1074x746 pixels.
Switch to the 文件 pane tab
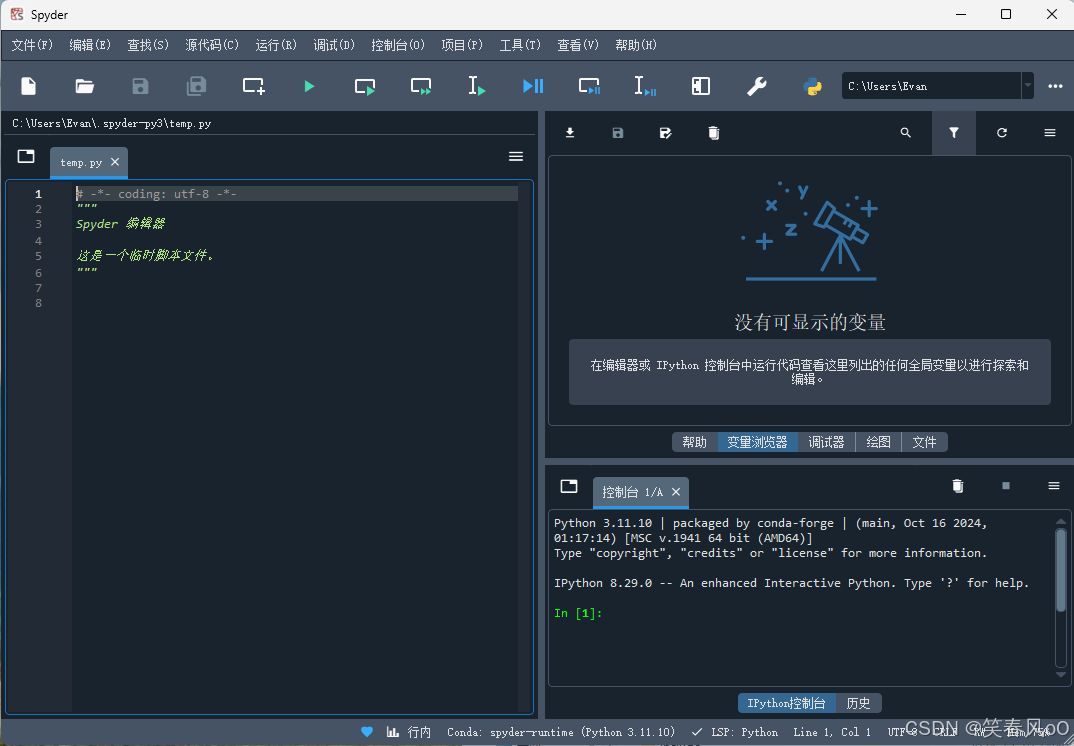[x=924, y=442]
